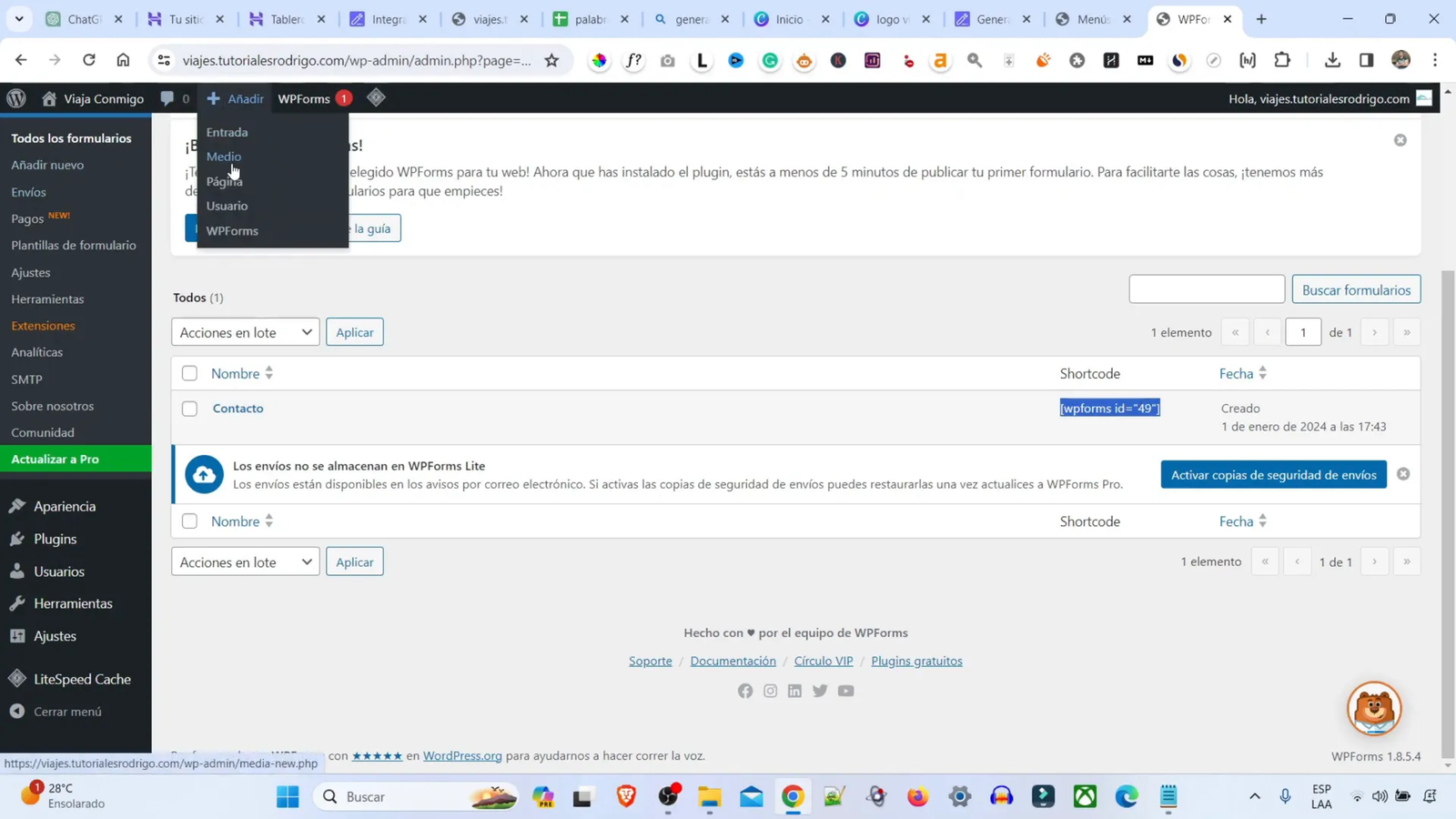Click the LinkedIn icon in WPForms footer
The width and height of the screenshot is (1456, 819).
[794, 691]
